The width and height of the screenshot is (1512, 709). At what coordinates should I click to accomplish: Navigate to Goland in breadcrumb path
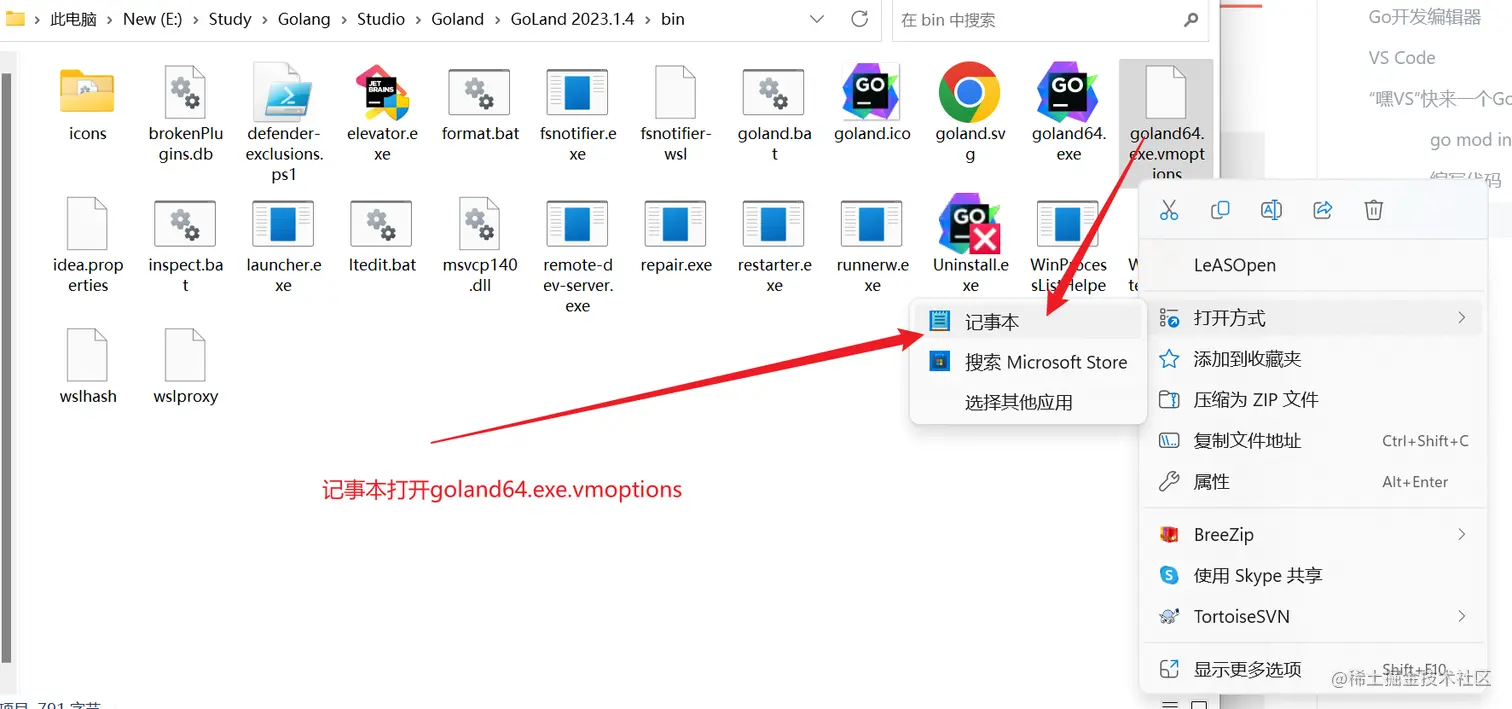point(458,19)
